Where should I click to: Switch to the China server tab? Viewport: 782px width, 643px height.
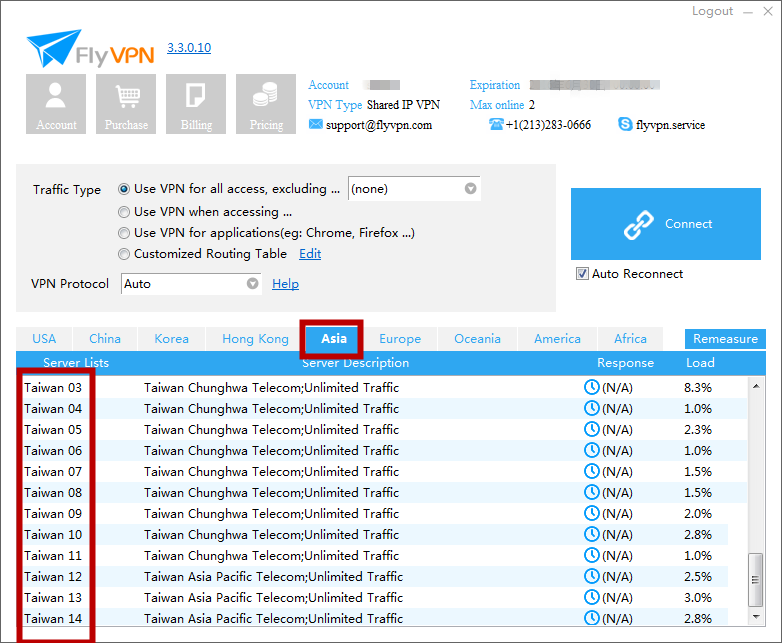click(105, 339)
